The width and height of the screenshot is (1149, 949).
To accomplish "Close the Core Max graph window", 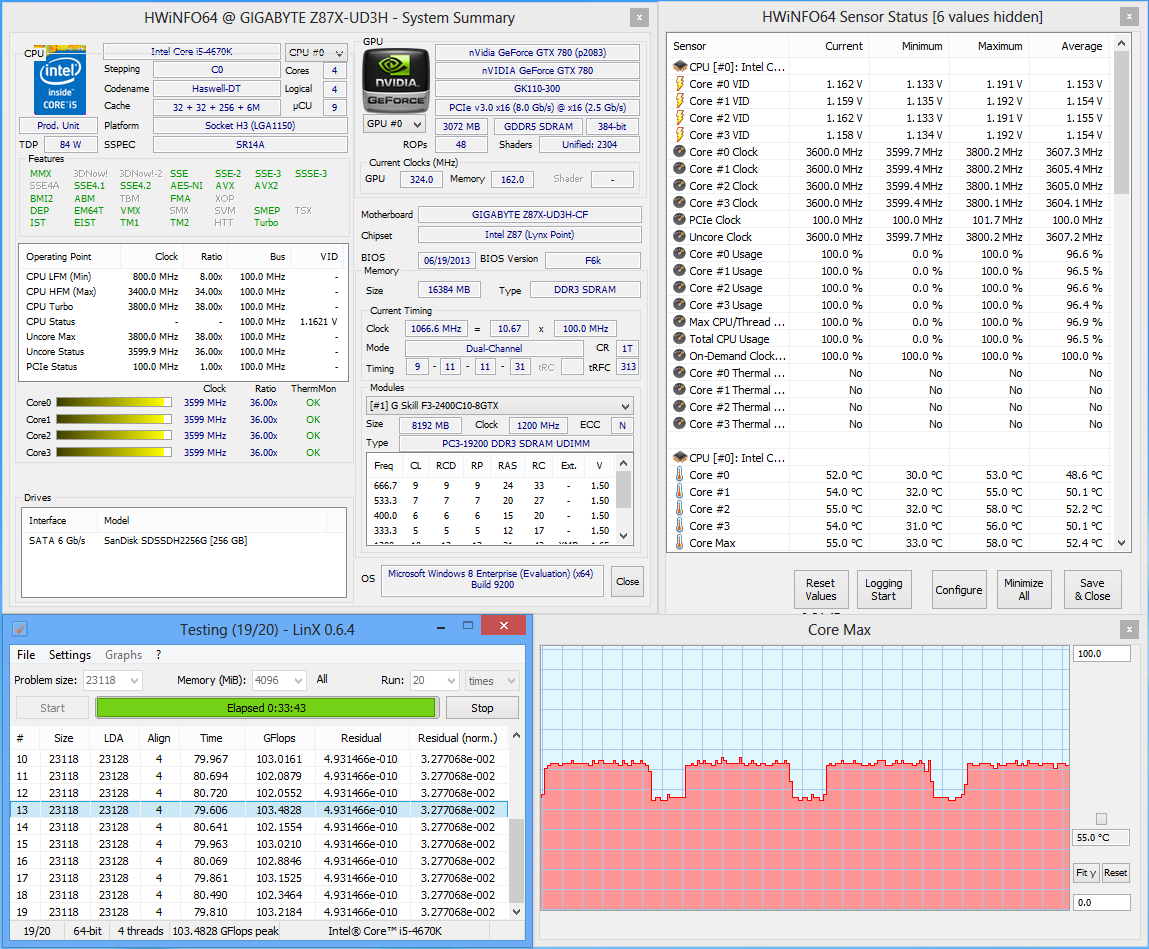I will (1129, 629).
